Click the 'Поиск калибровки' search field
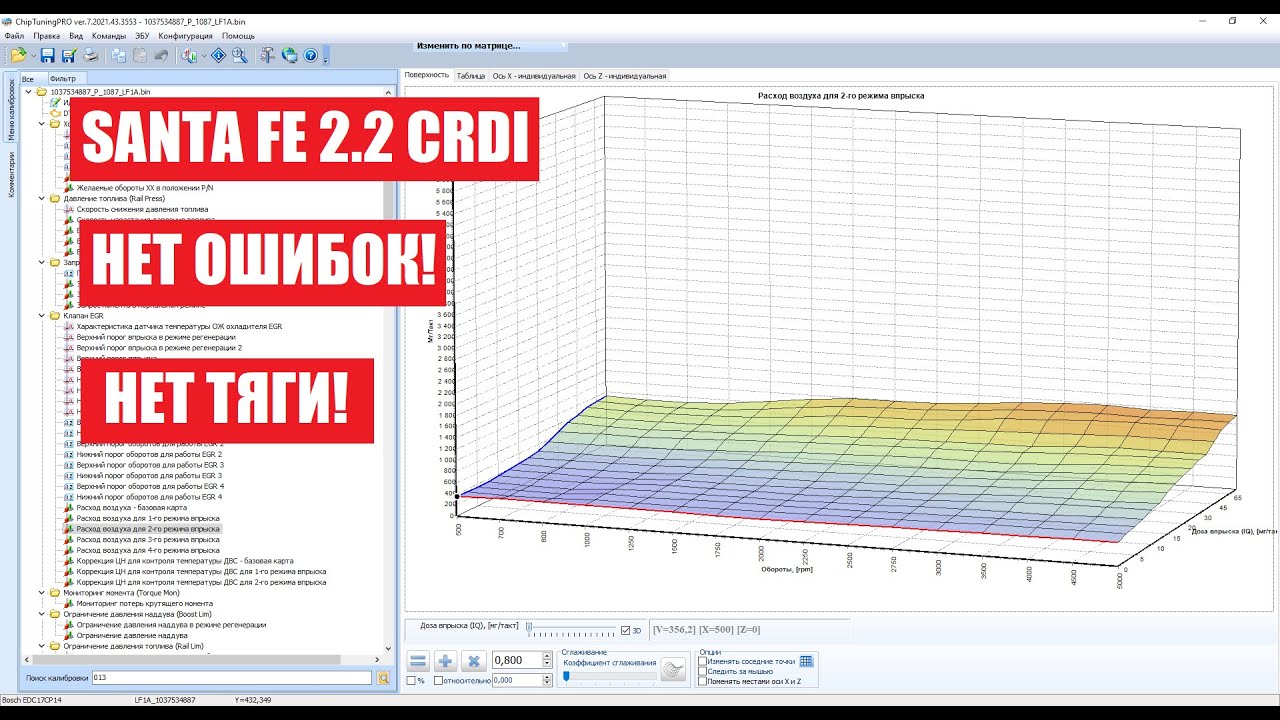Screen dimensions: 1280x720 point(232,678)
